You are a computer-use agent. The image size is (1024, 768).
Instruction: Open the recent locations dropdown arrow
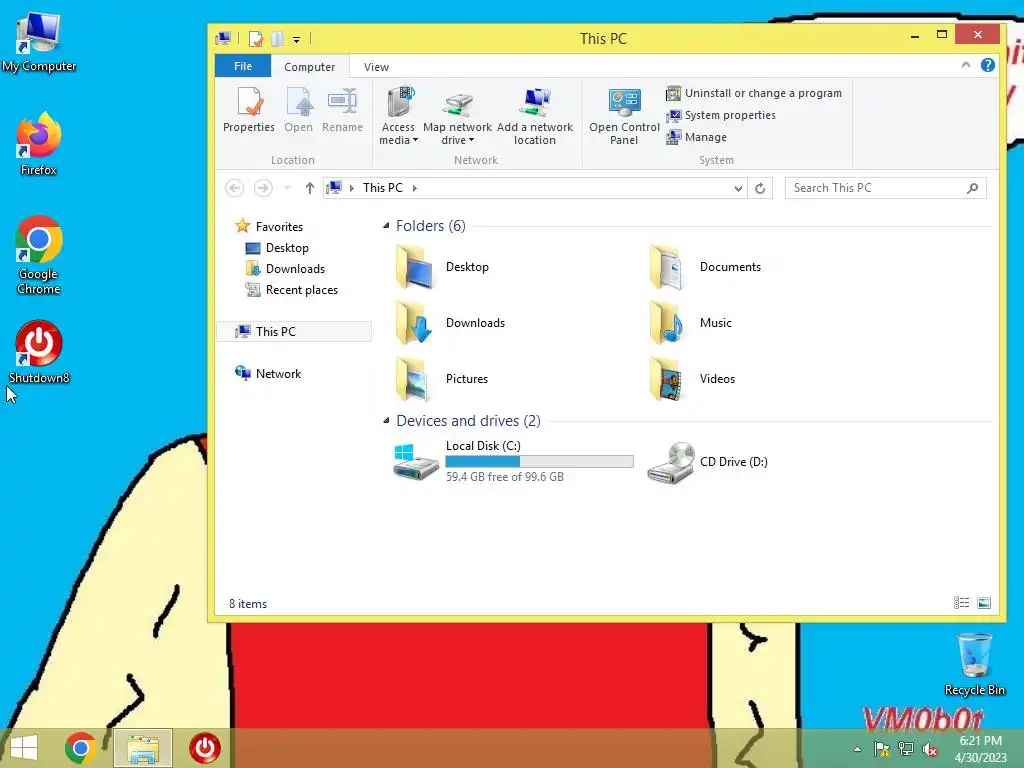pyautogui.click(x=287, y=188)
